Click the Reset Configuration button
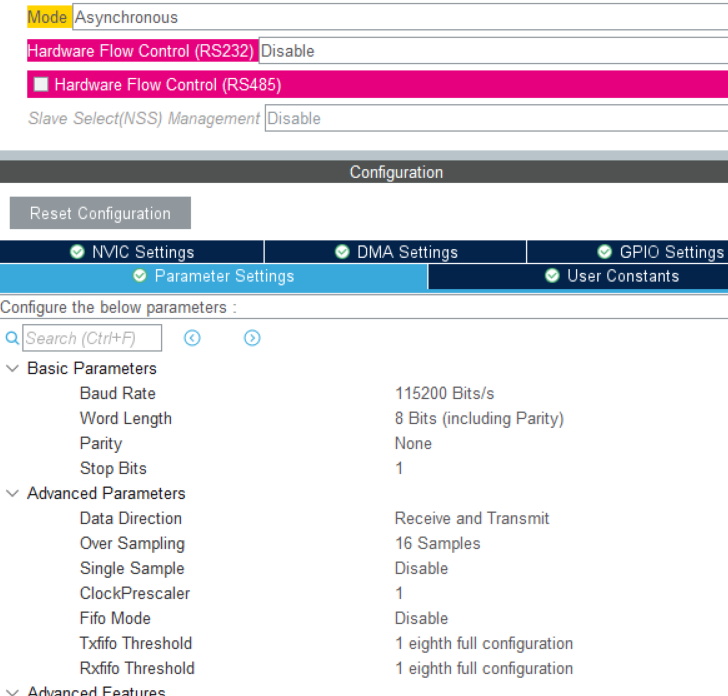The image size is (728, 696). tap(100, 213)
